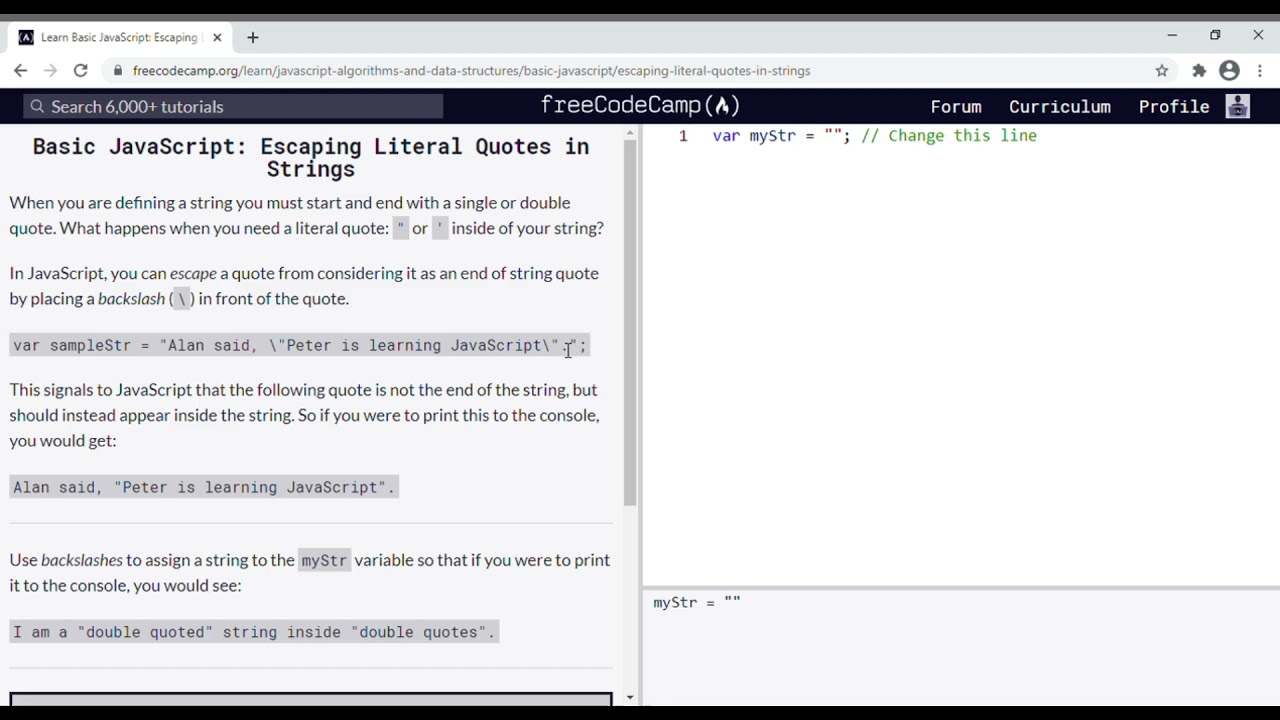The height and width of the screenshot is (720, 1280).
Task: Restore down the Chrome window
Action: 1215,35
